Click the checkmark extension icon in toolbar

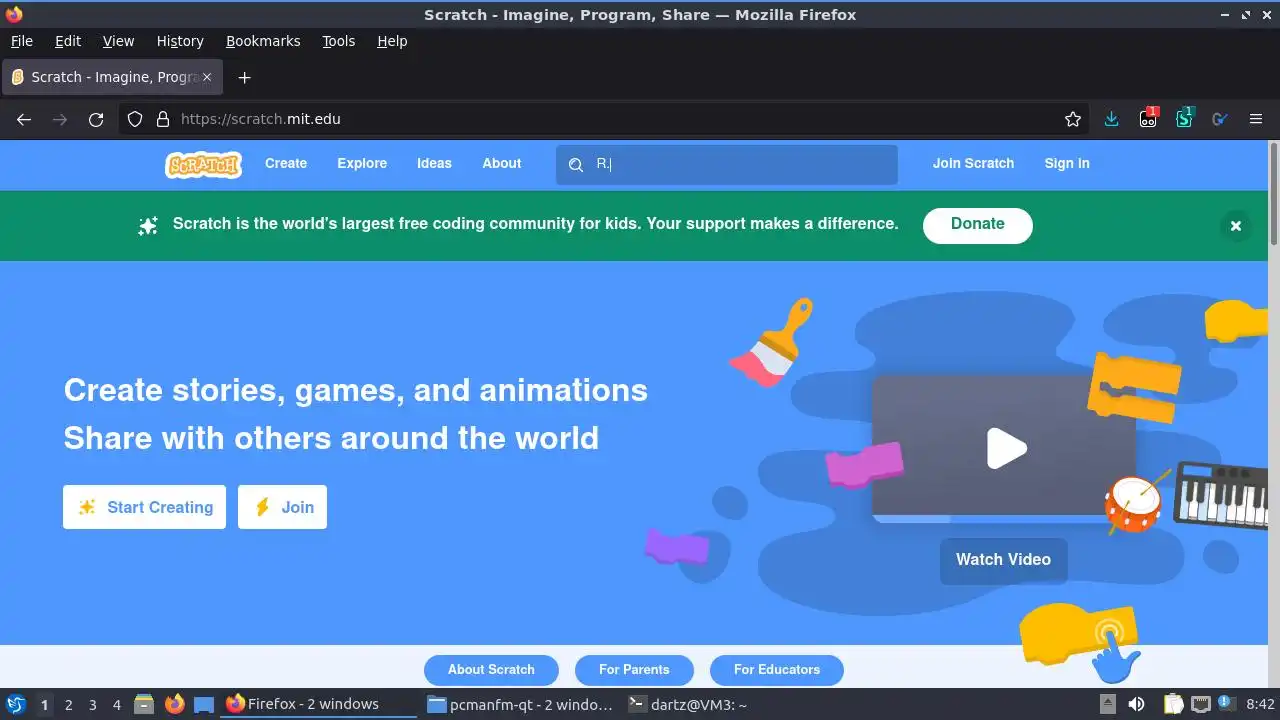[x=1219, y=119]
